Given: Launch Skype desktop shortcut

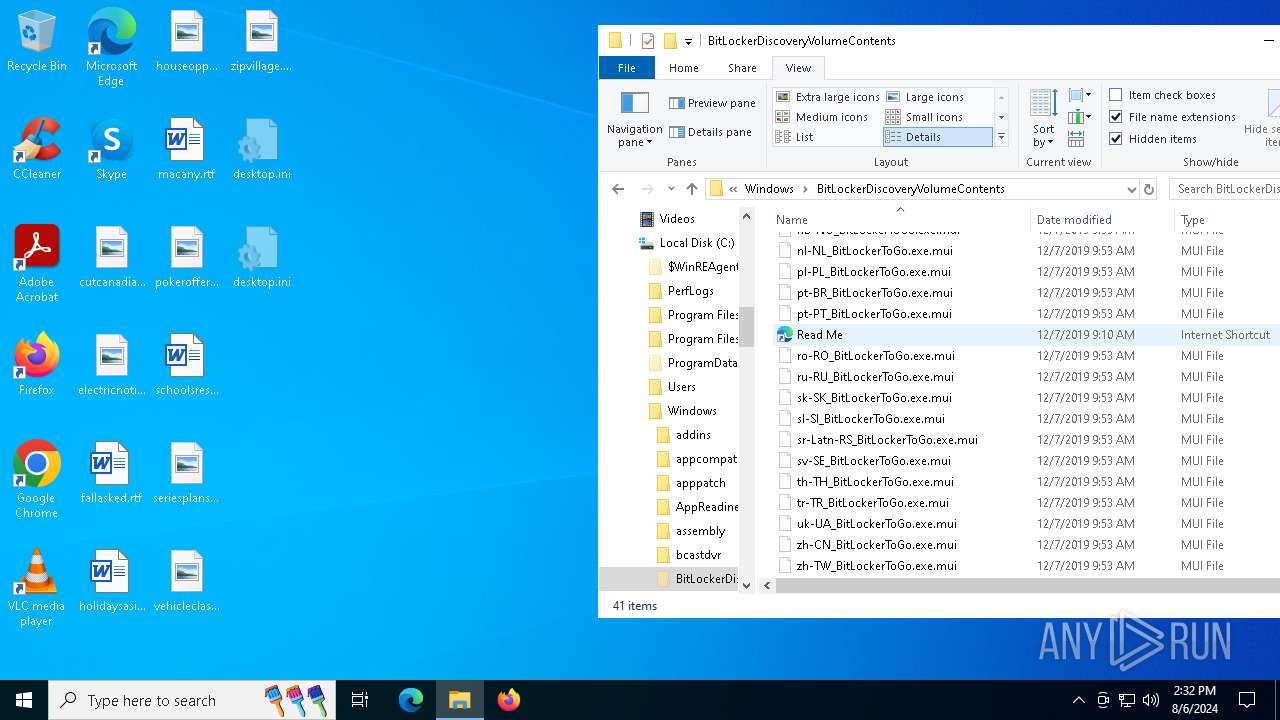Looking at the screenshot, I should pos(111,149).
